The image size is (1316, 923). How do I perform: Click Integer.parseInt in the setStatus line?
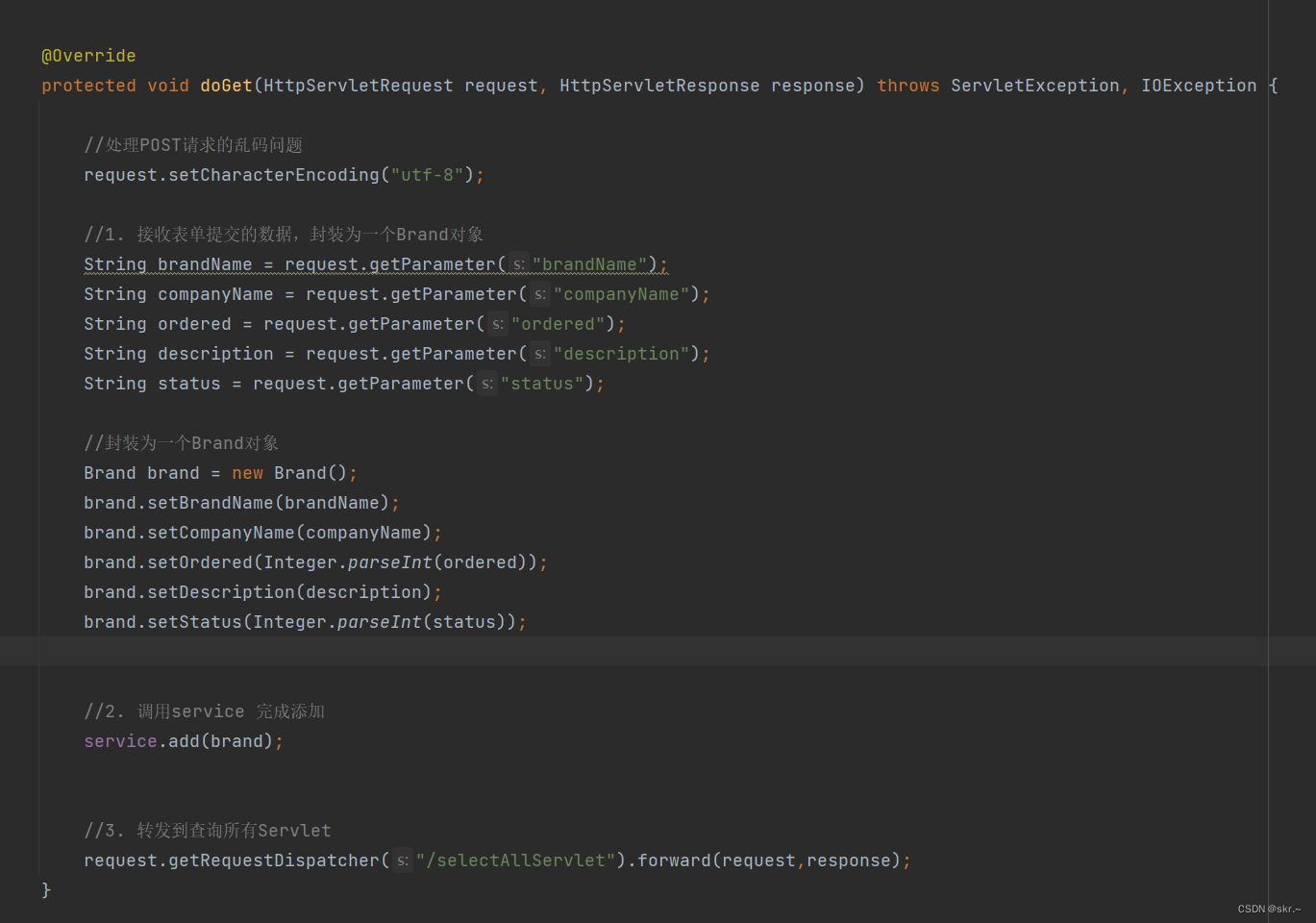point(337,622)
